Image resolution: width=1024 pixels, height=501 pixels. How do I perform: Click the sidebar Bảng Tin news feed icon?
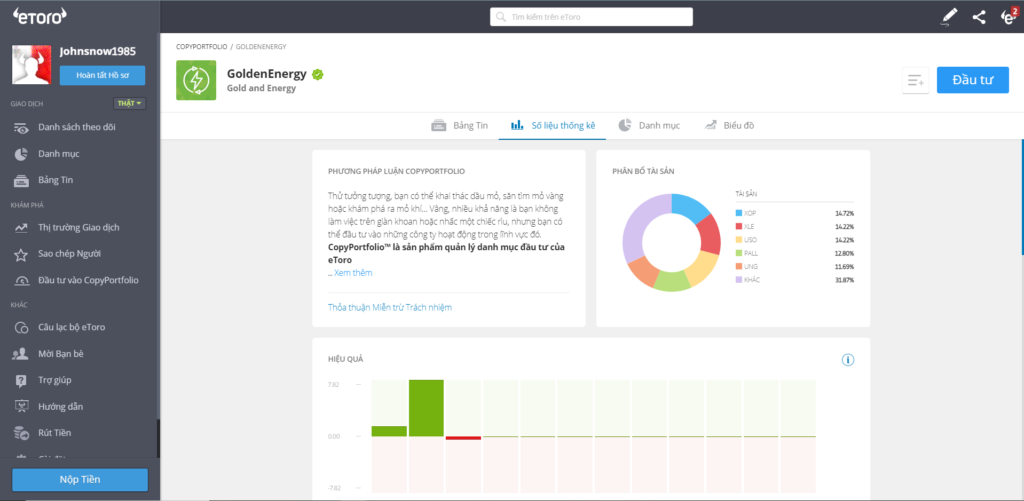(x=22, y=180)
